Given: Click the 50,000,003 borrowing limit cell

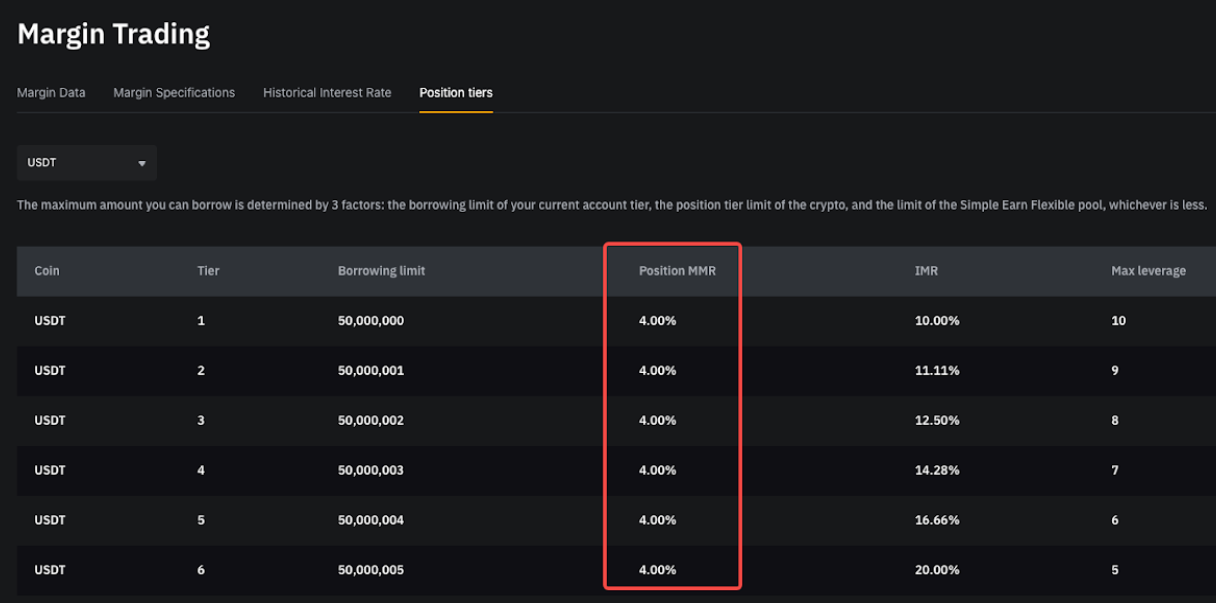Looking at the screenshot, I should 371,471.
